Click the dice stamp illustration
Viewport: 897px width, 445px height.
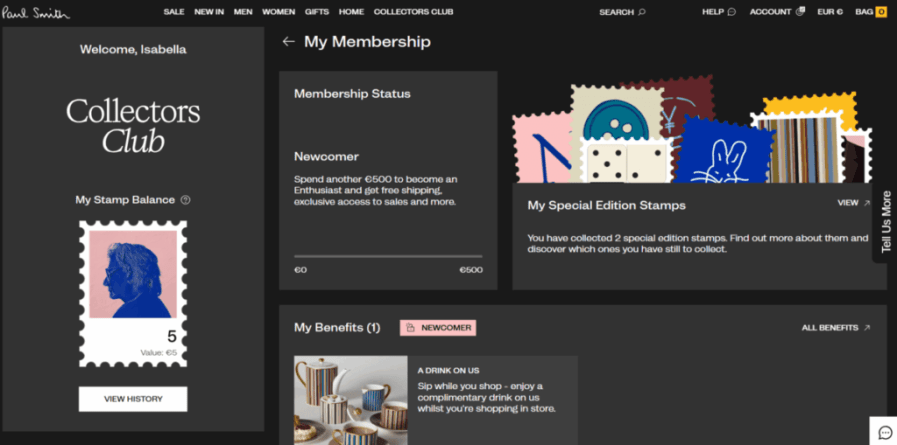click(625, 161)
